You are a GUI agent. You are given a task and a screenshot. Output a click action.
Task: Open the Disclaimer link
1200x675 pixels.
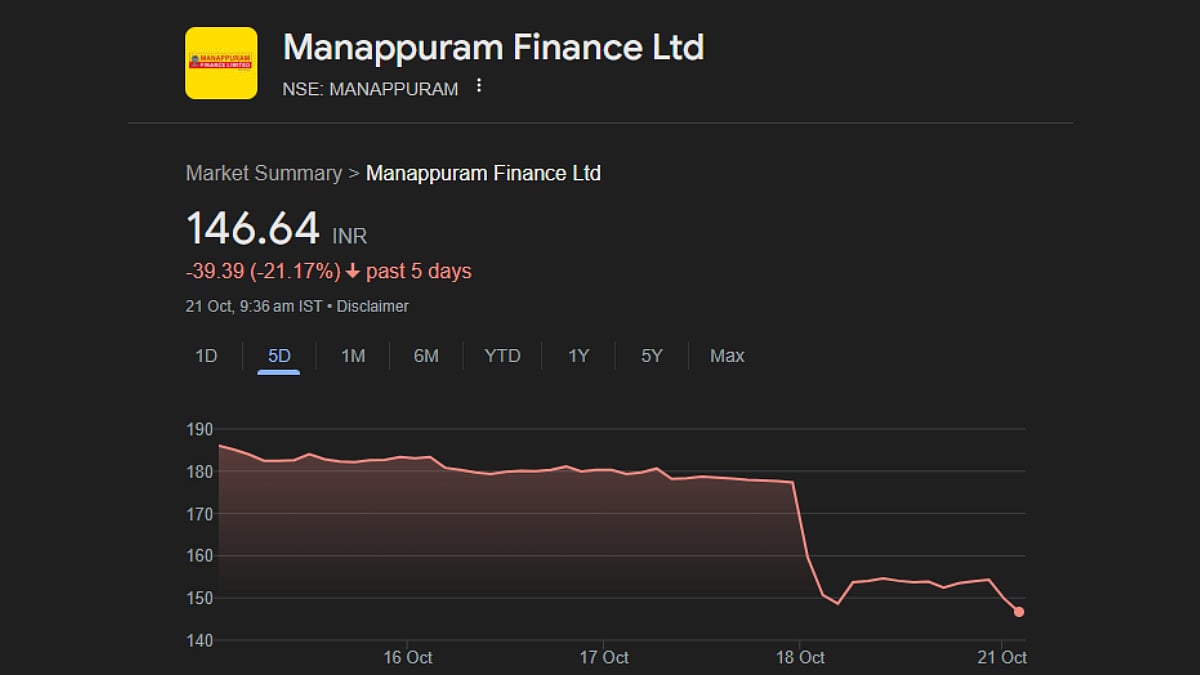pyautogui.click(x=372, y=306)
